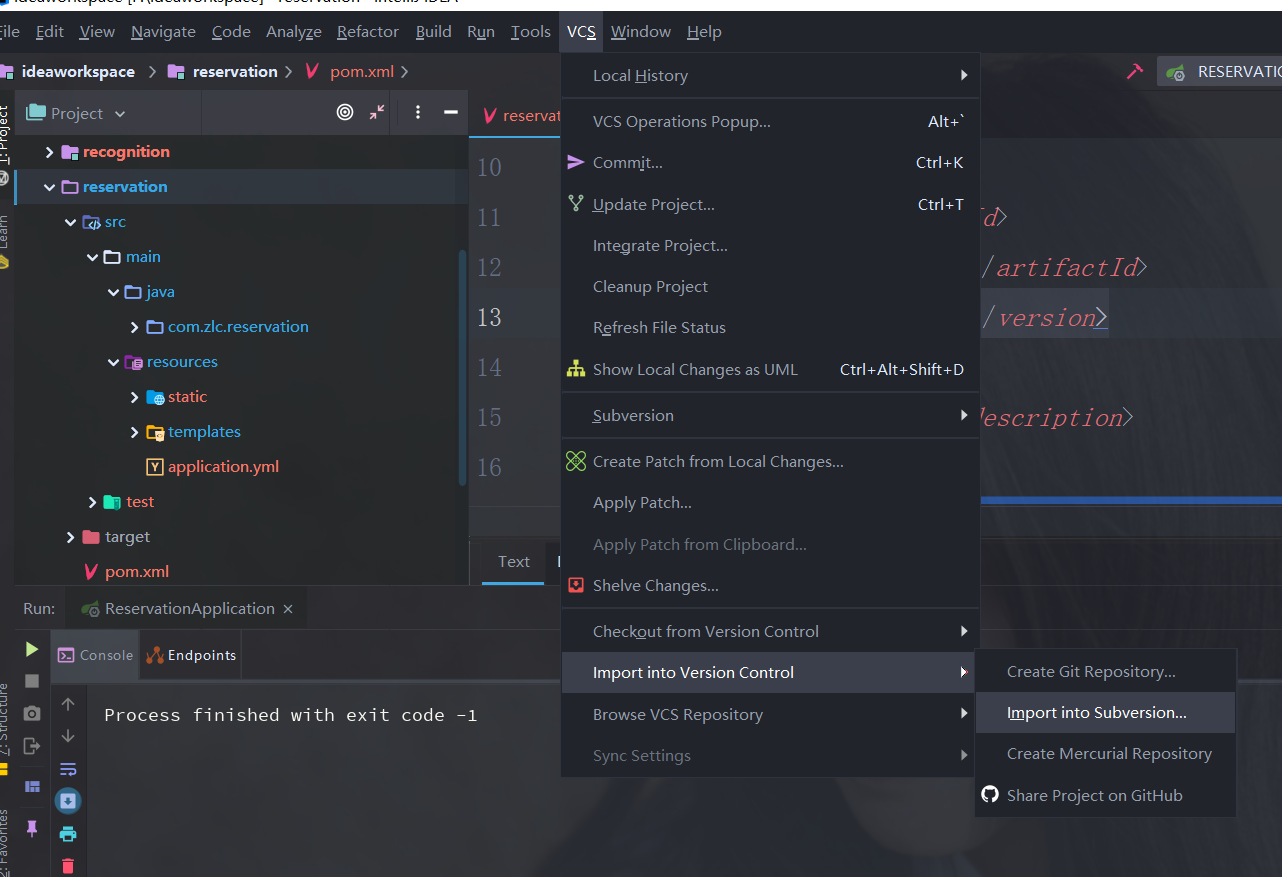Collapse the reservation folder

pos(49,187)
